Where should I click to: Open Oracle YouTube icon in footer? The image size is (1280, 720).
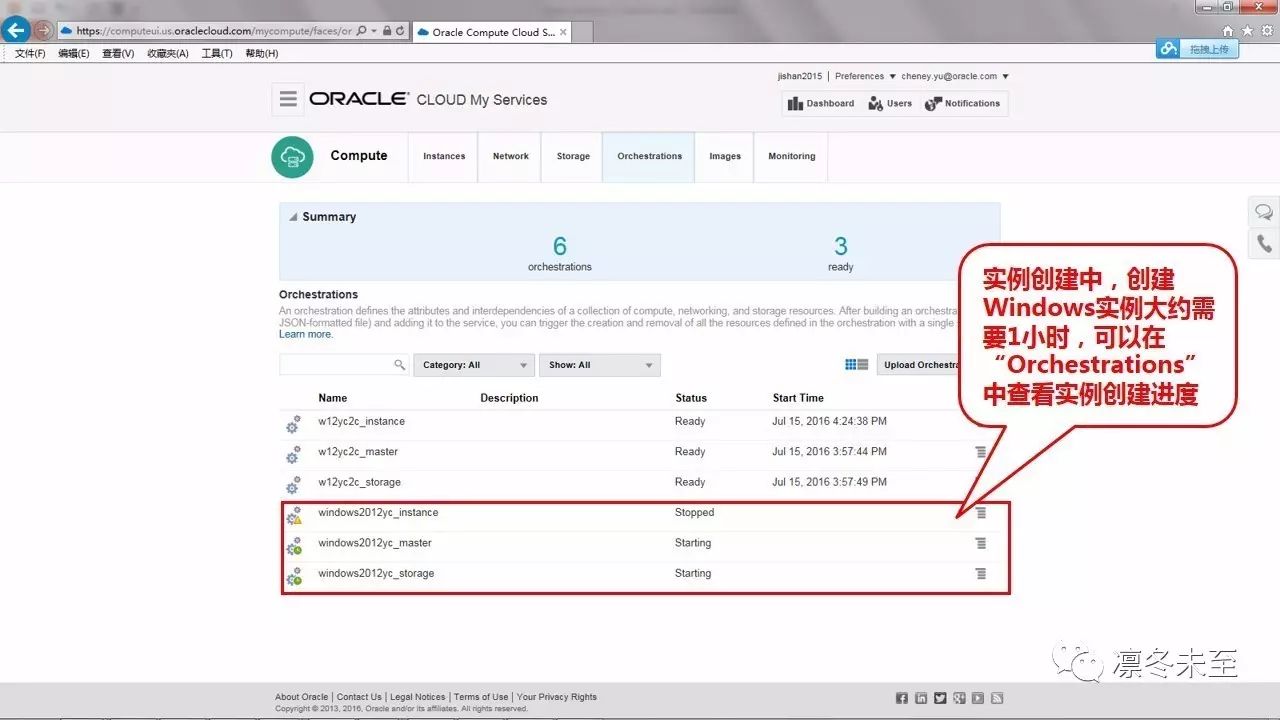click(x=978, y=698)
